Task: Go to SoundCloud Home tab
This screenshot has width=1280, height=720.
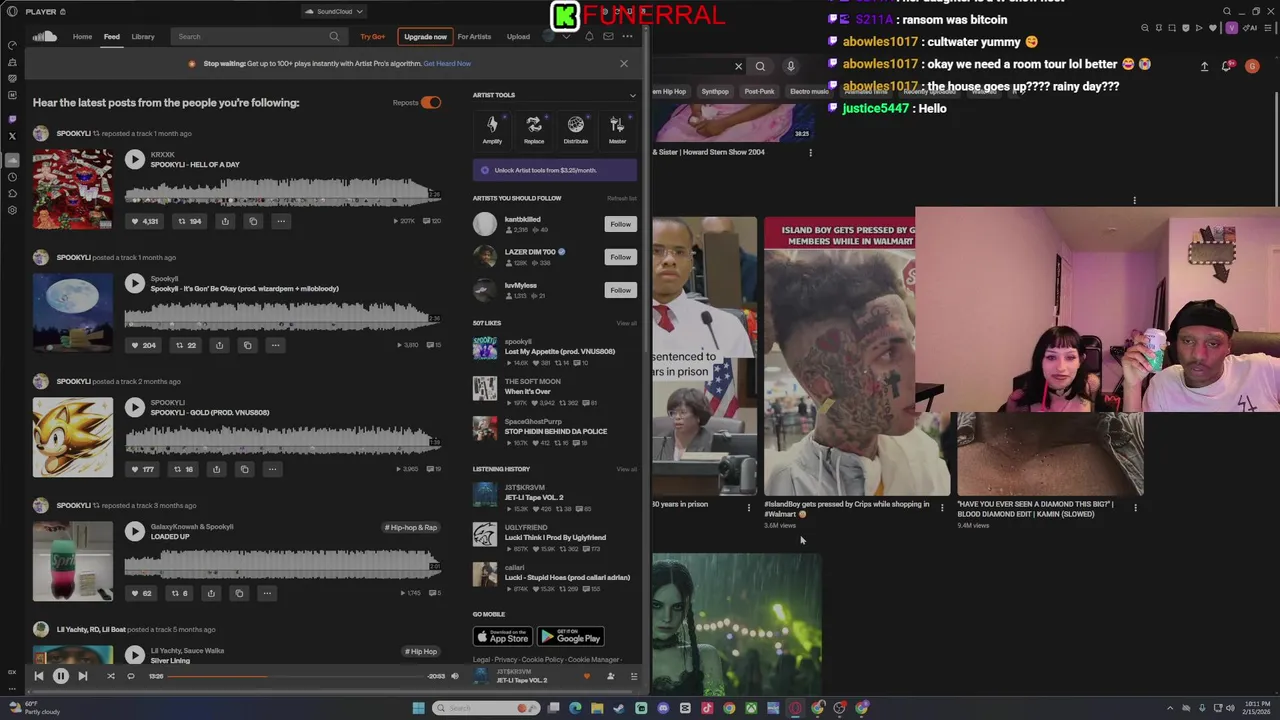Action: [x=82, y=37]
